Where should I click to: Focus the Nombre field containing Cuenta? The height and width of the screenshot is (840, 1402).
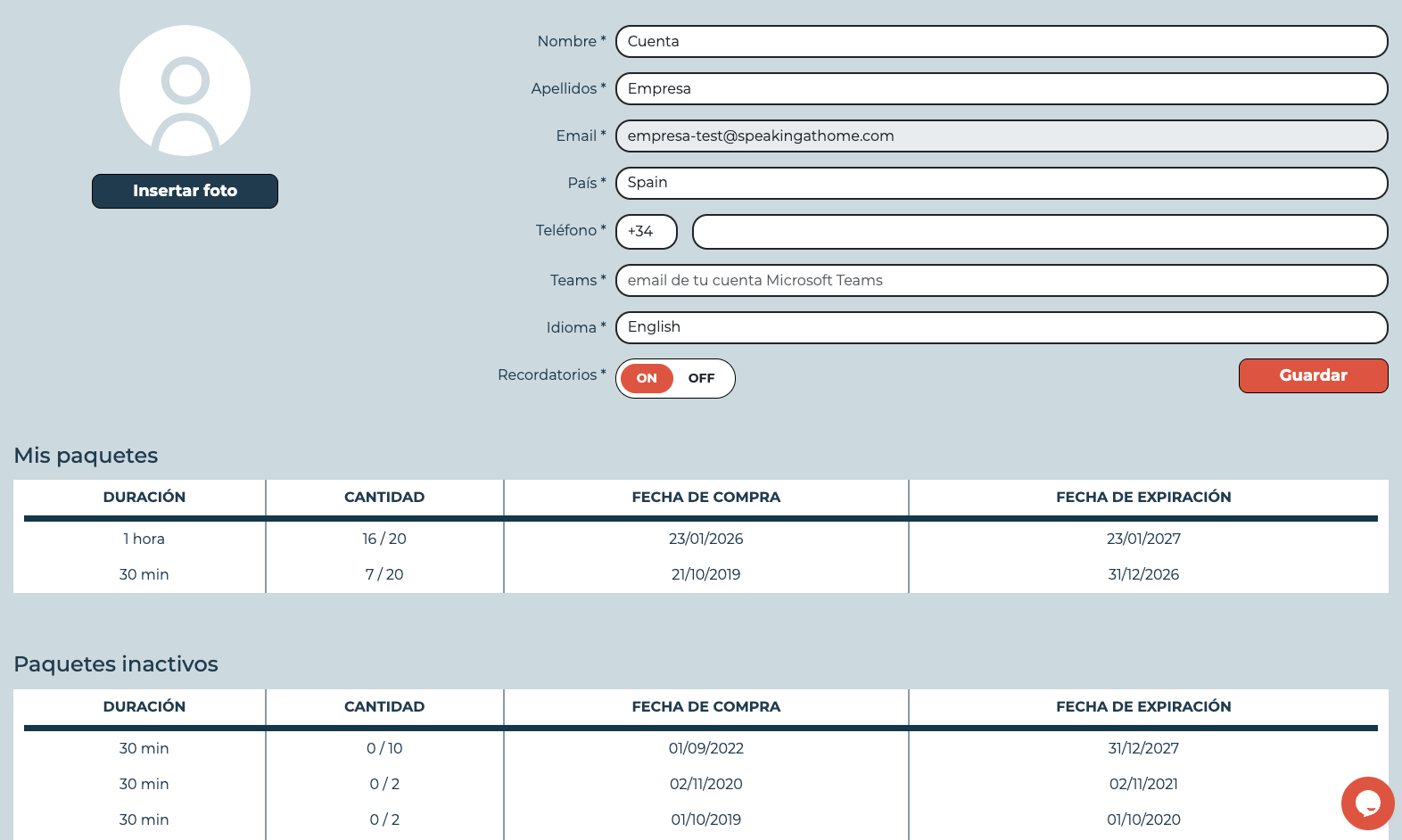(1002, 42)
